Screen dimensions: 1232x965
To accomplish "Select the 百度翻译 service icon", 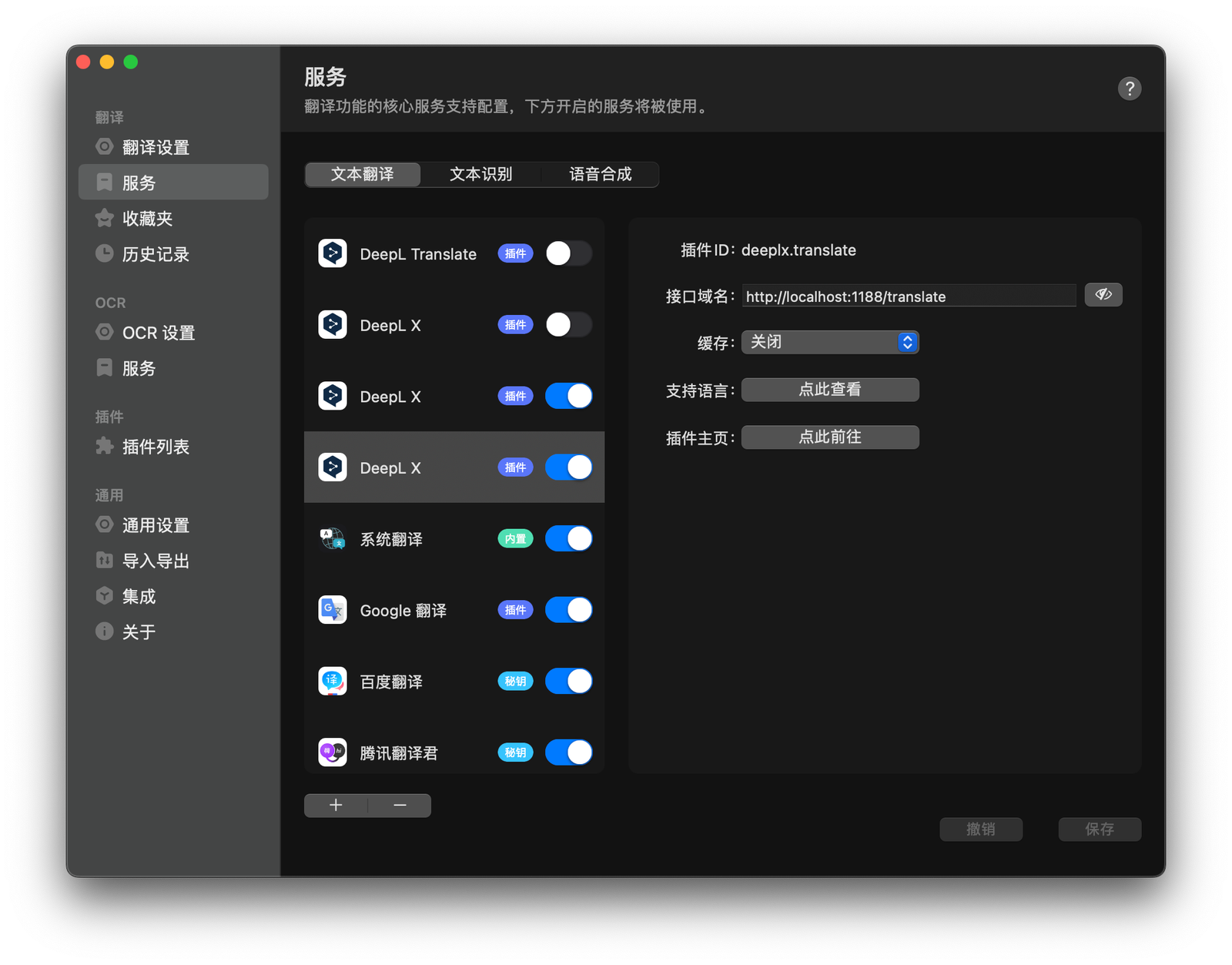I will (x=332, y=681).
